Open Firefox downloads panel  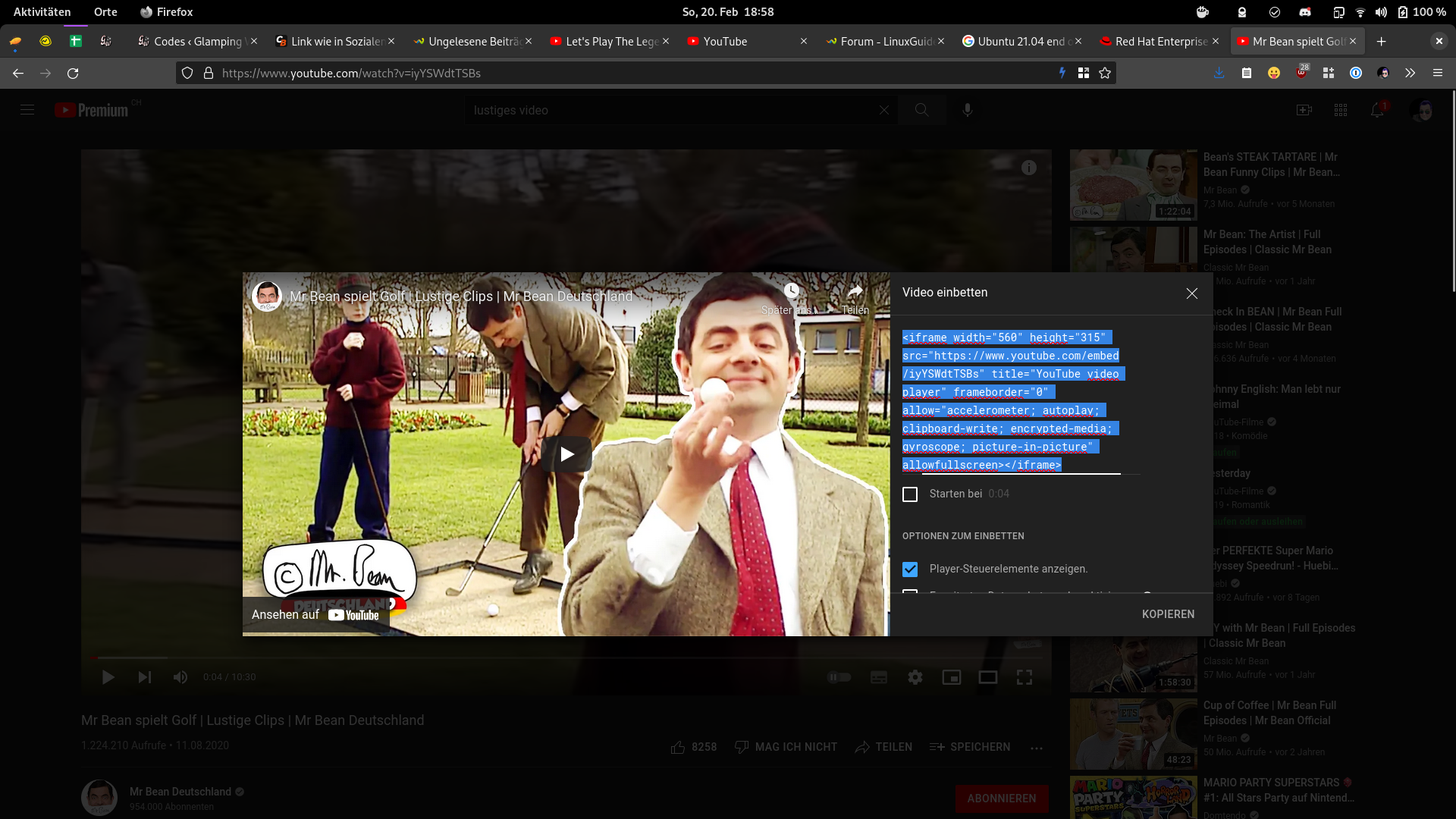click(x=1219, y=74)
